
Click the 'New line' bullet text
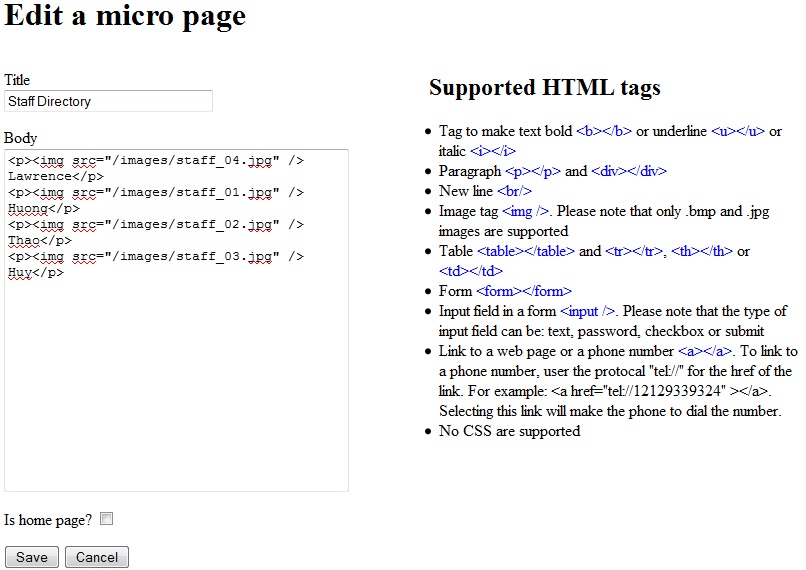(x=466, y=191)
